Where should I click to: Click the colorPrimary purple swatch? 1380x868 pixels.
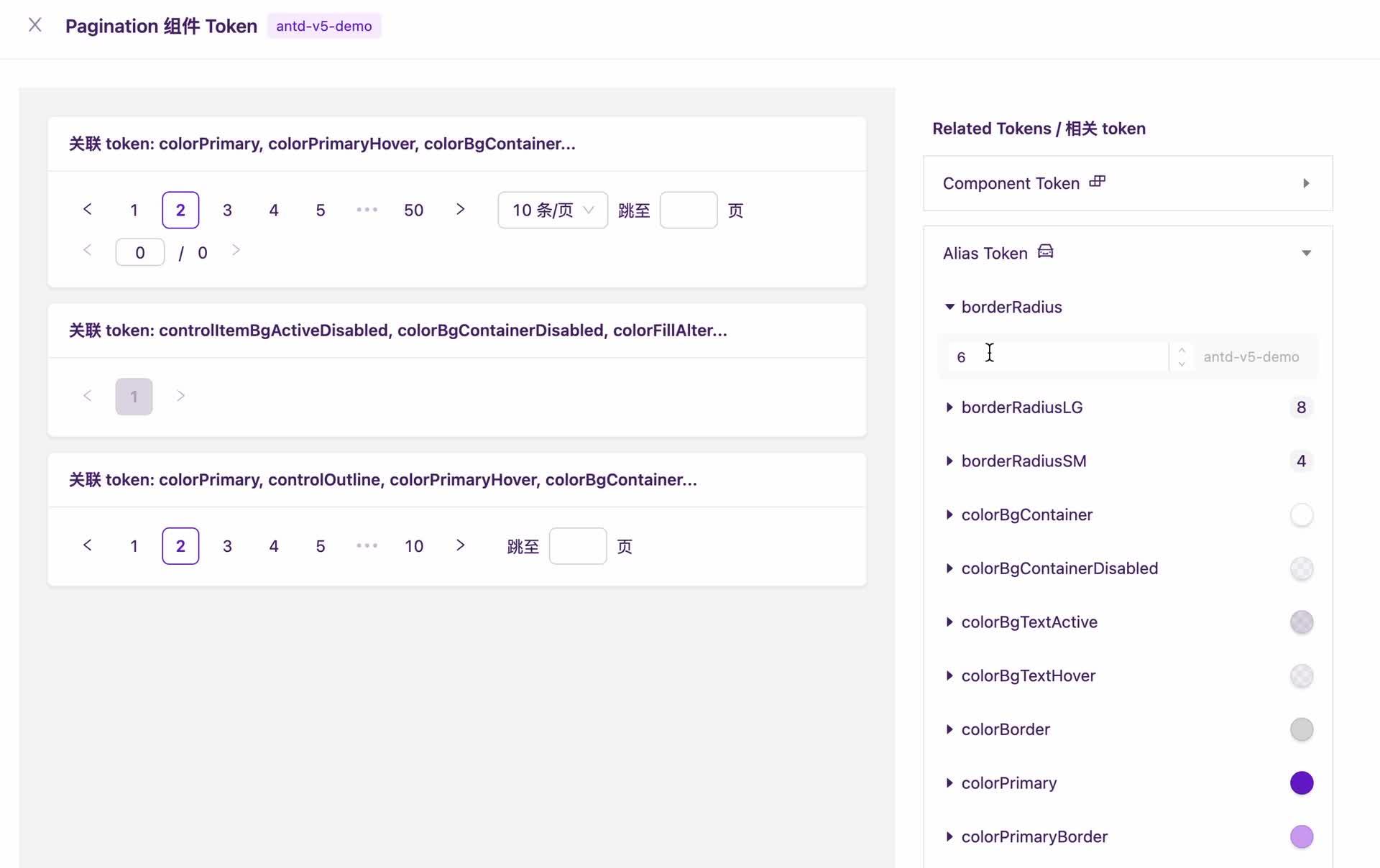[x=1301, y=783]
